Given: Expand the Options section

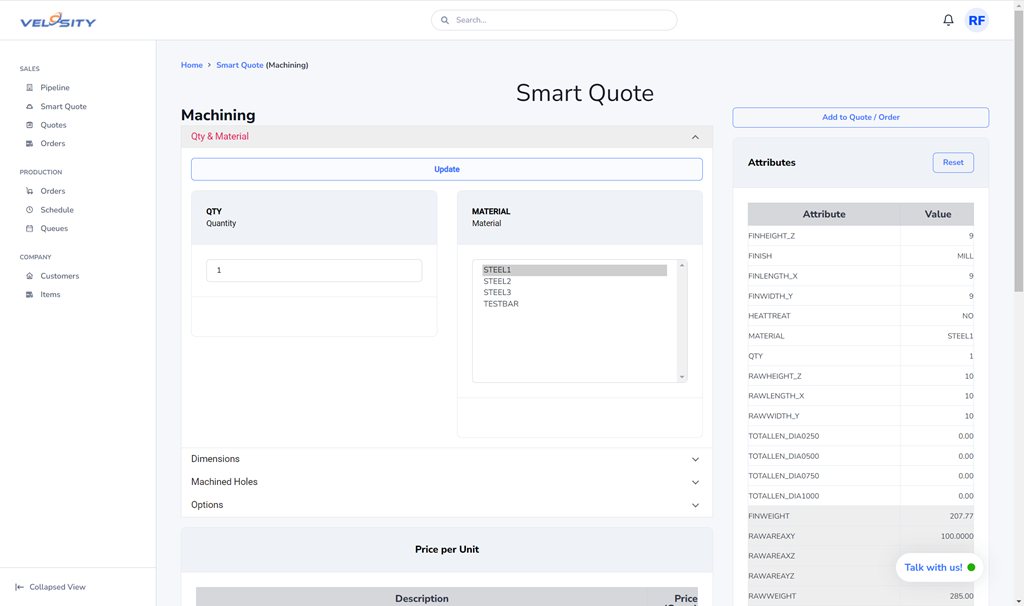Looking at the screenshot, I should [x=695, y=505].
